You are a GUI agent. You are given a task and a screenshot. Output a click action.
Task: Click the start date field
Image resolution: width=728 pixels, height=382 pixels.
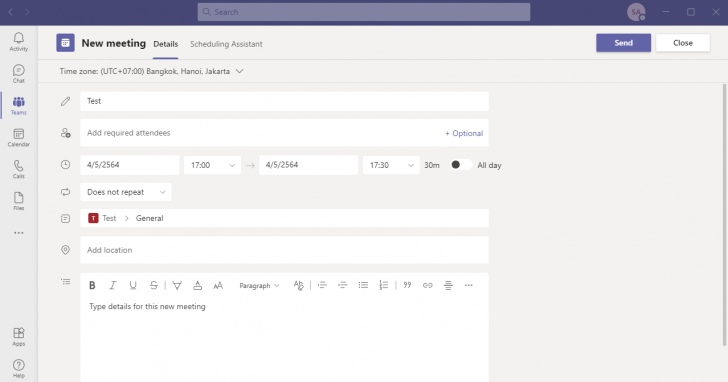(x=130, y=165)
